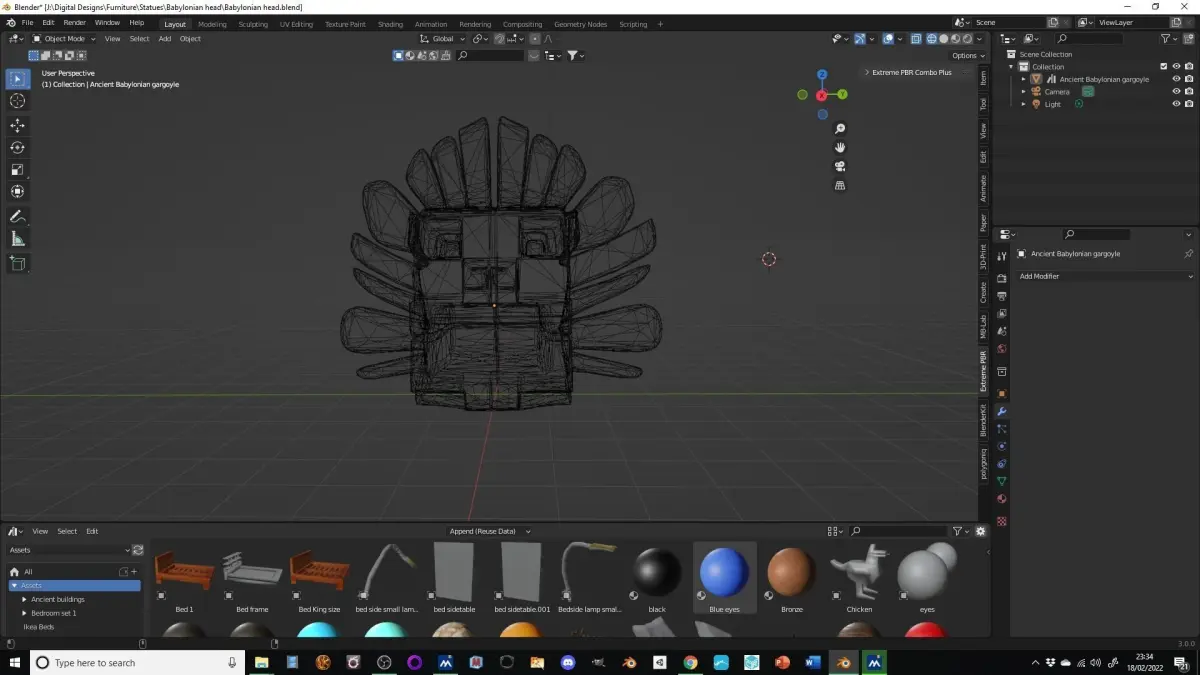This screenshot has width=1200, height=675.
Task: Open the BlenderKit sidebar tab
Action: 983,419
